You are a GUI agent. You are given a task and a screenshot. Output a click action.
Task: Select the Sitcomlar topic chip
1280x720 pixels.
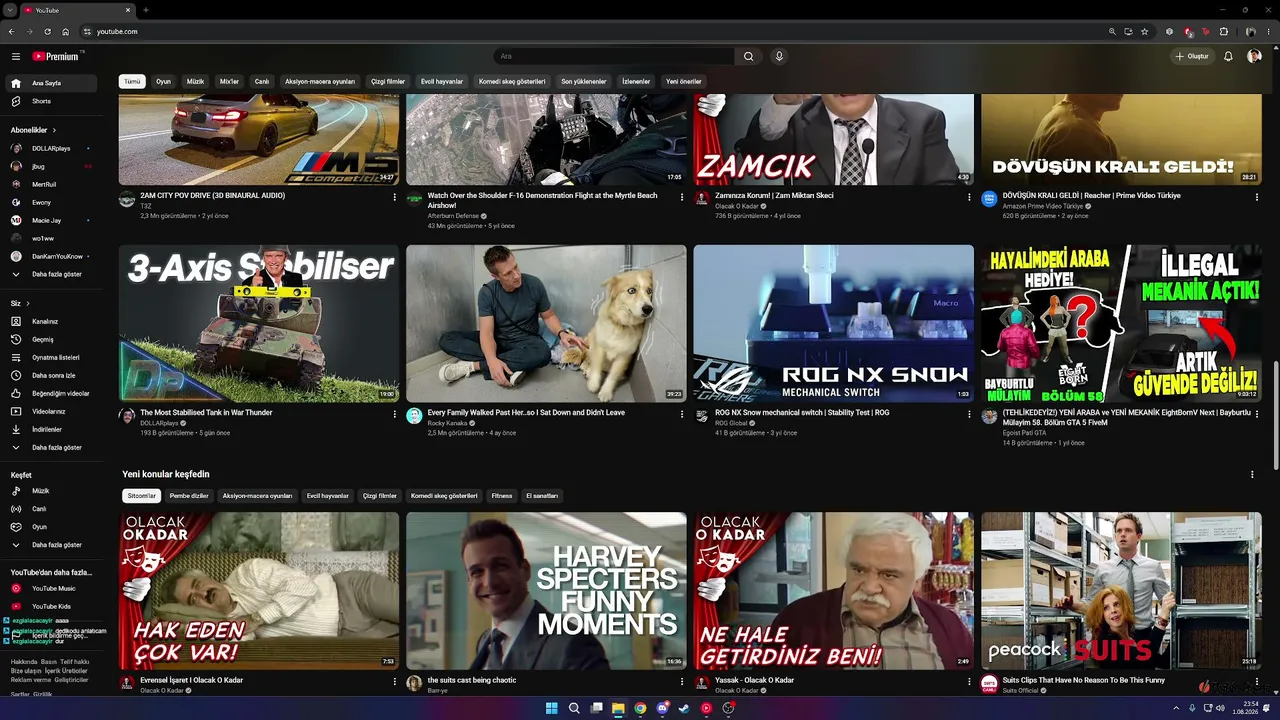tap(142, 496)
